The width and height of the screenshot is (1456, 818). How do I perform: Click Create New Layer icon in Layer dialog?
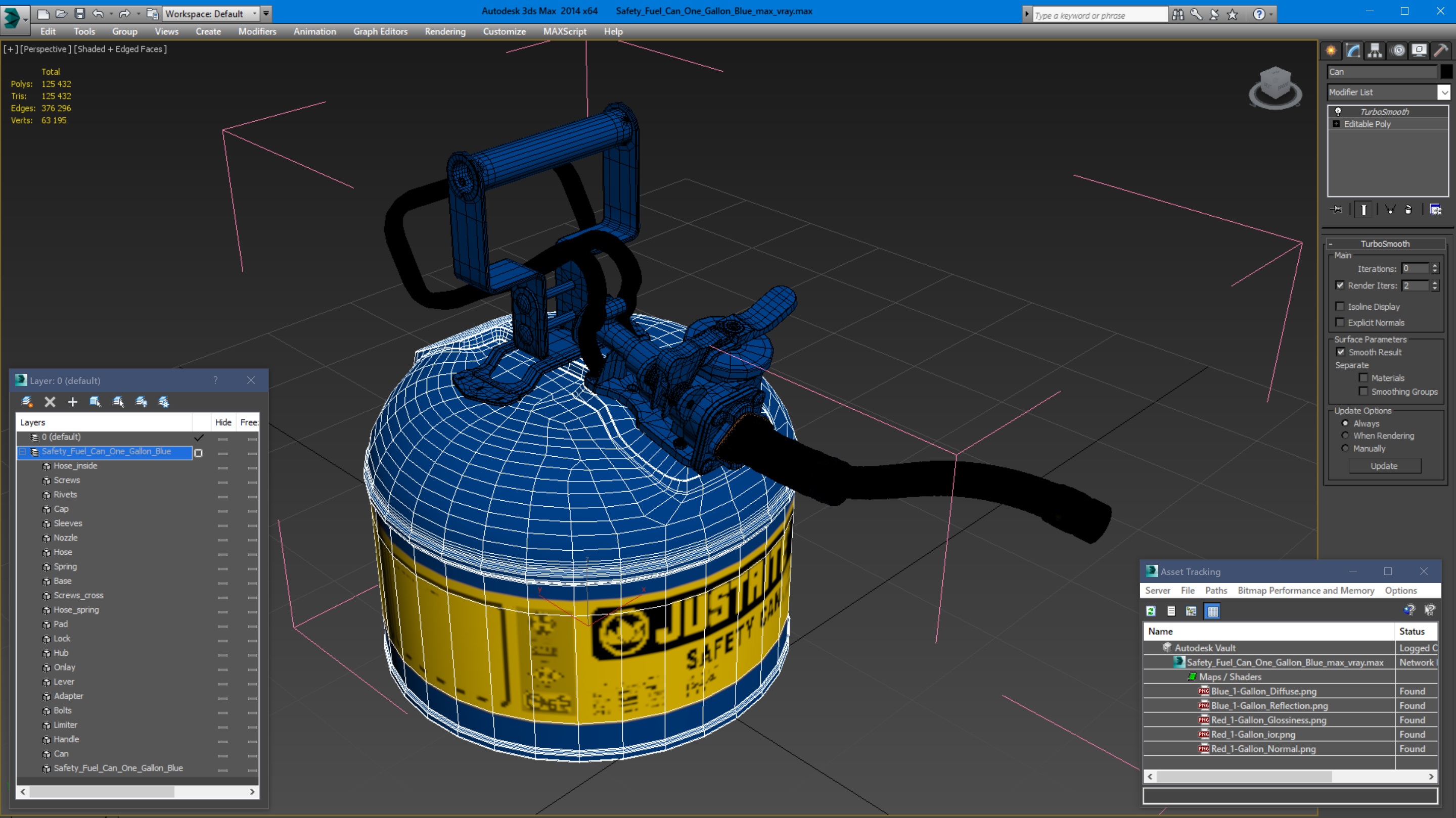pos(27,402)
